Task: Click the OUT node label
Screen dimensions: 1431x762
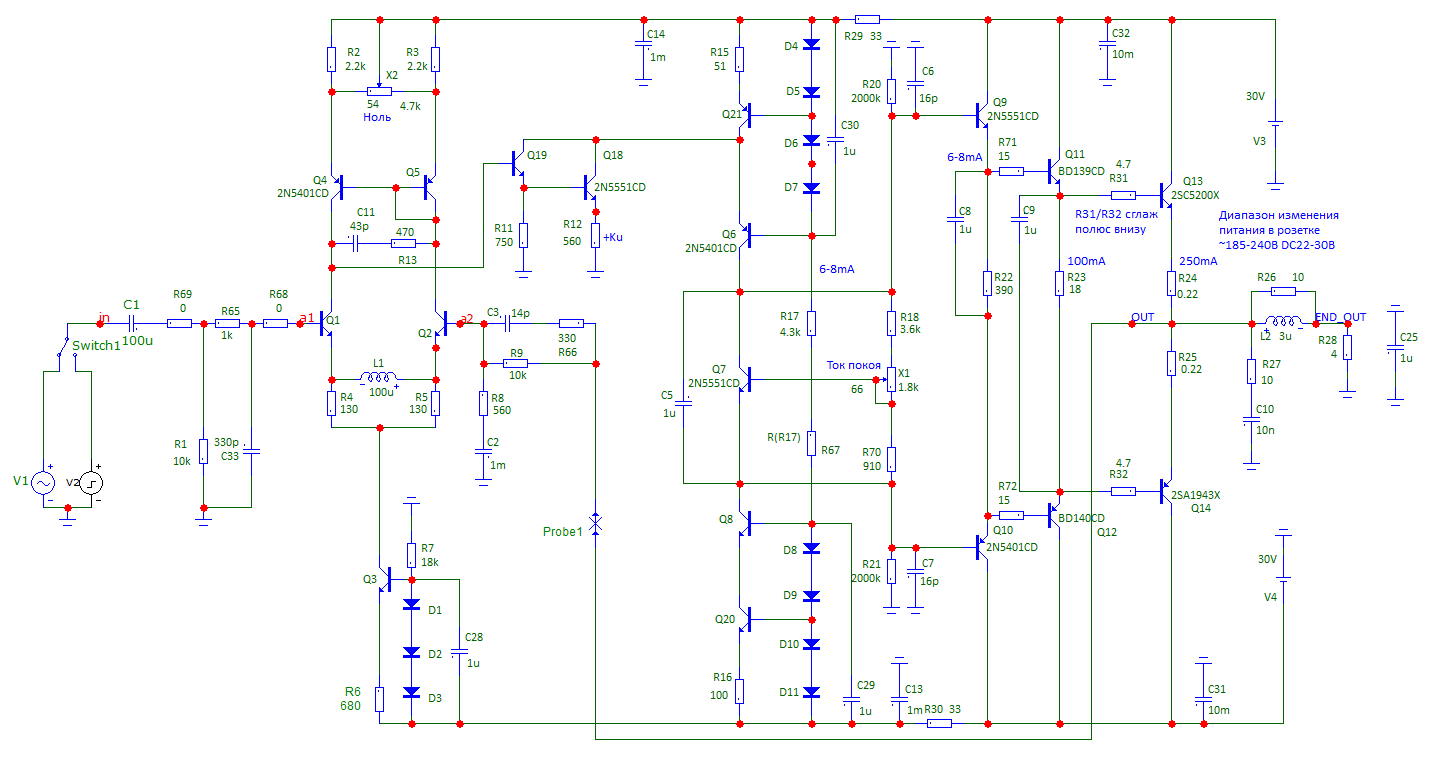Action: [x=1142, y=317]
